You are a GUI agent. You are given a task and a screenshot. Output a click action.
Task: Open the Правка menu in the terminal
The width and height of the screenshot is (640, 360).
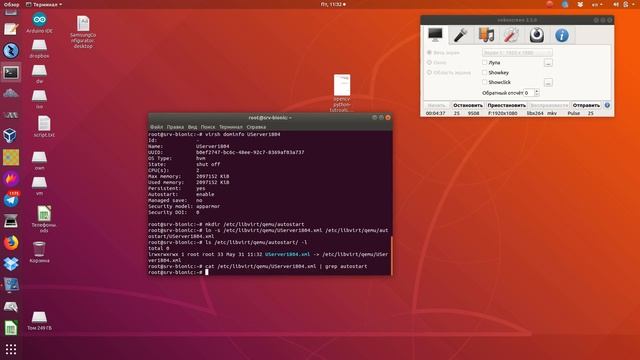(175, 127)
